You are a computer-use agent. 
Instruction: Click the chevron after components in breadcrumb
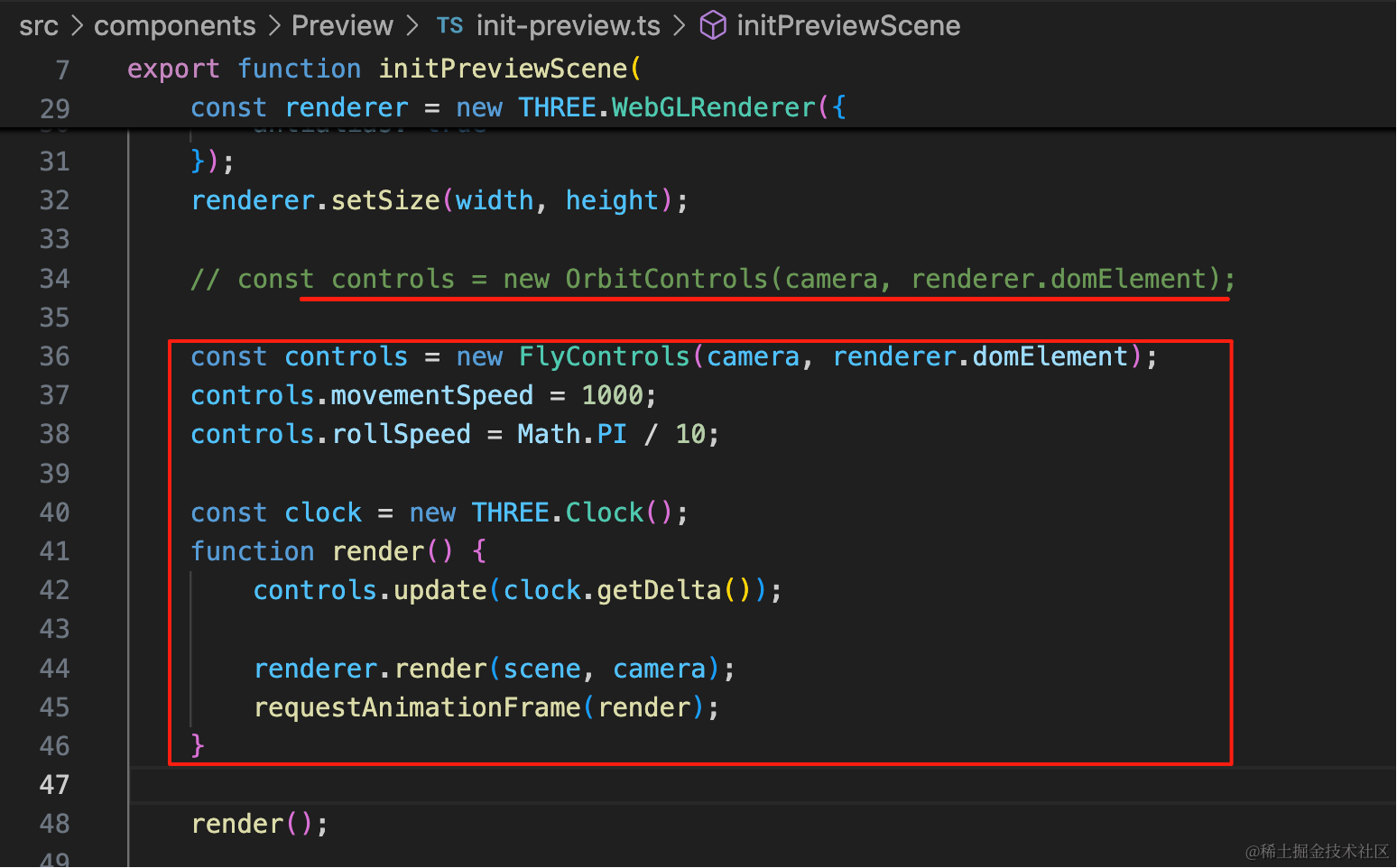tap(274, 26)
